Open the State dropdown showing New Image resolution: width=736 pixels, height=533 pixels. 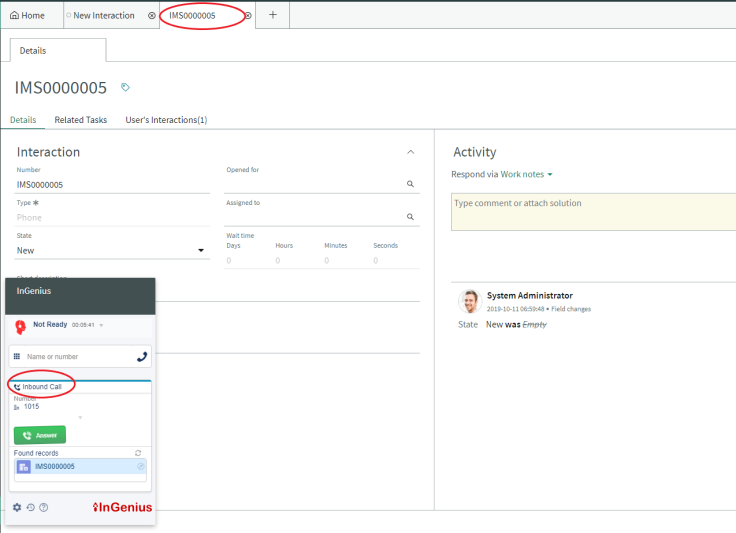[113, 251]
